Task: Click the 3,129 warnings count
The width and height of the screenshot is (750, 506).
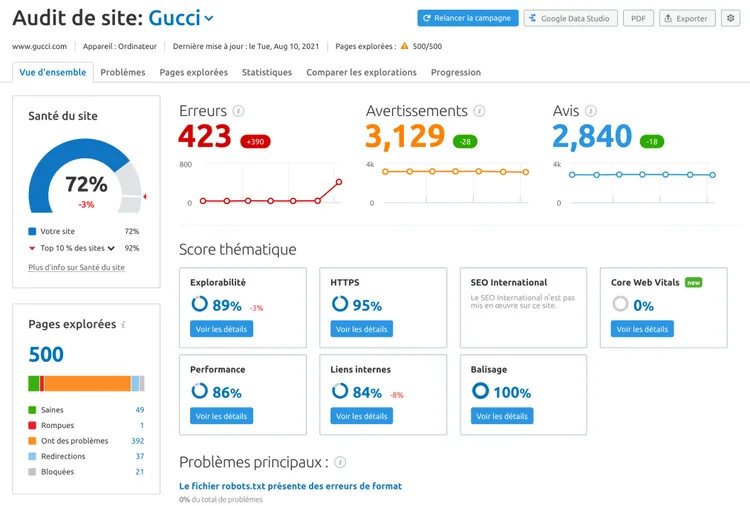Action: click(405, 136)
